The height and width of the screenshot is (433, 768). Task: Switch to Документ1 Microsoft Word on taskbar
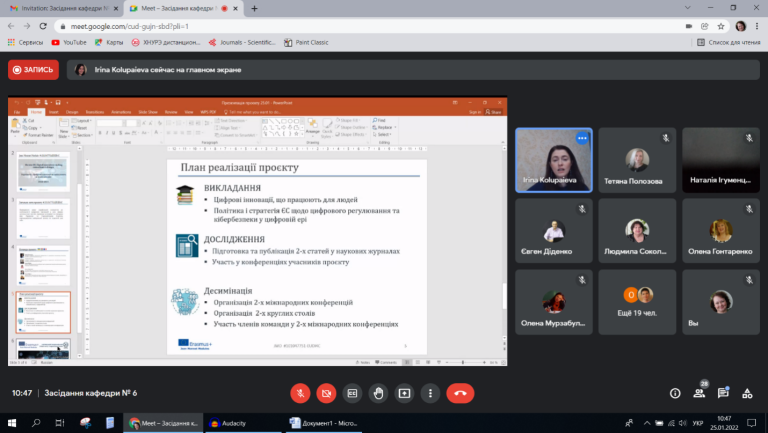pos(324,423)
